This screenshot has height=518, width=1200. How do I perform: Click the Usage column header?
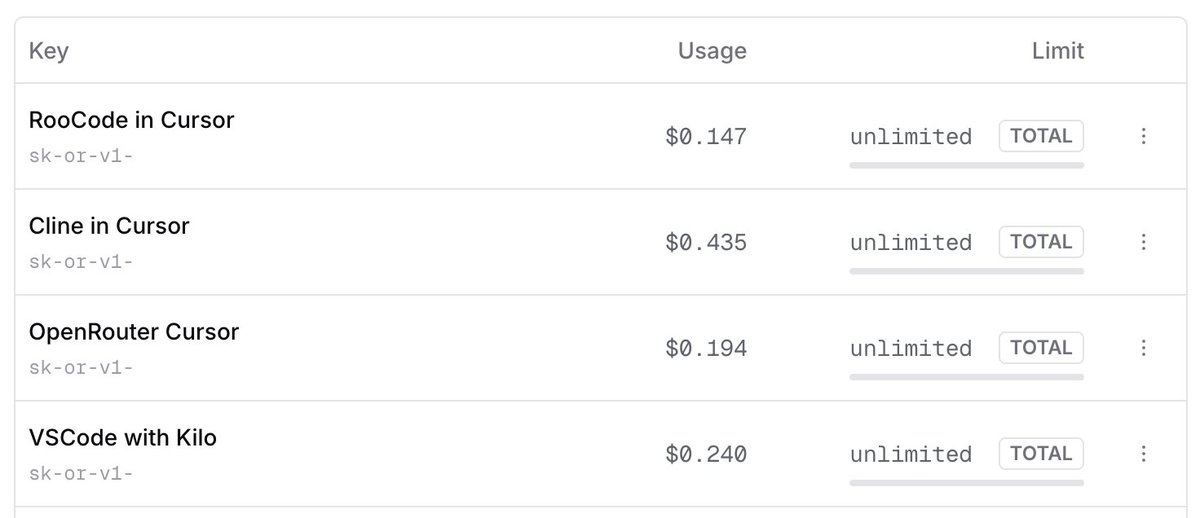coord(712,51)
